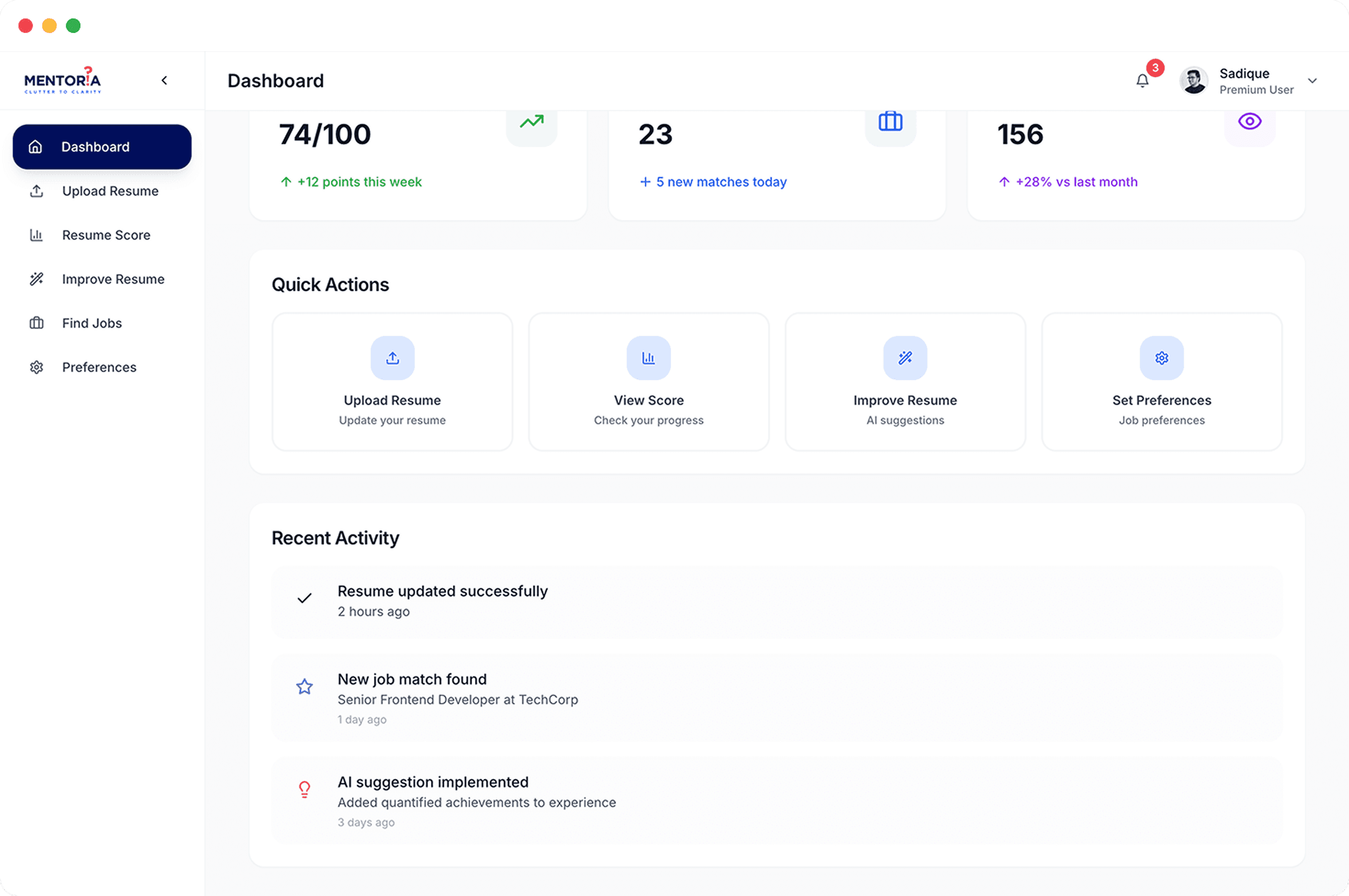Click the lightbulb icon beside AI suggestion
Viewport: 1349px width, 896px height.
click(x=305, y=789)
